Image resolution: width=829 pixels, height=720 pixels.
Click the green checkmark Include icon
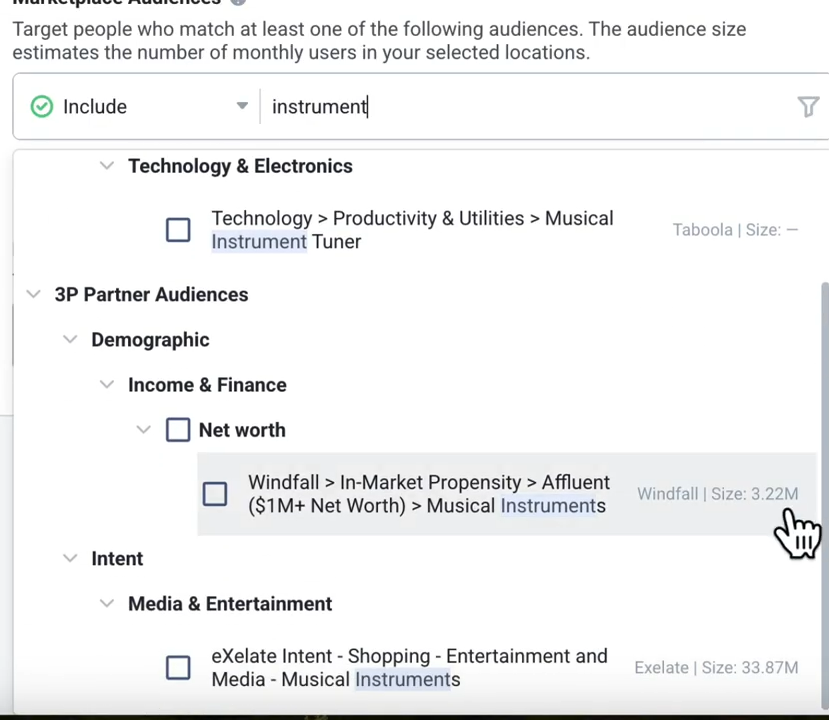[x=42, y=107]
